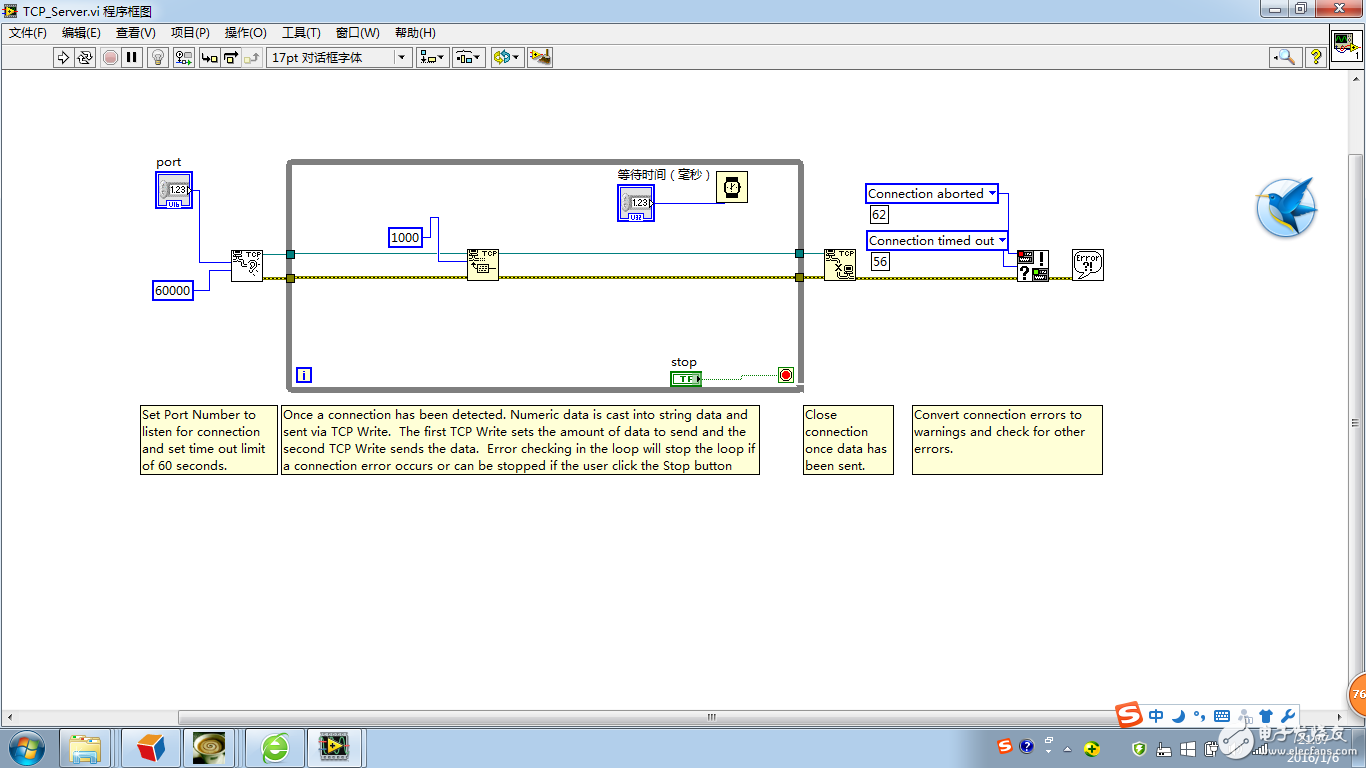Toggle the Sogou moon half-width mode

[x=1178, y=716]
